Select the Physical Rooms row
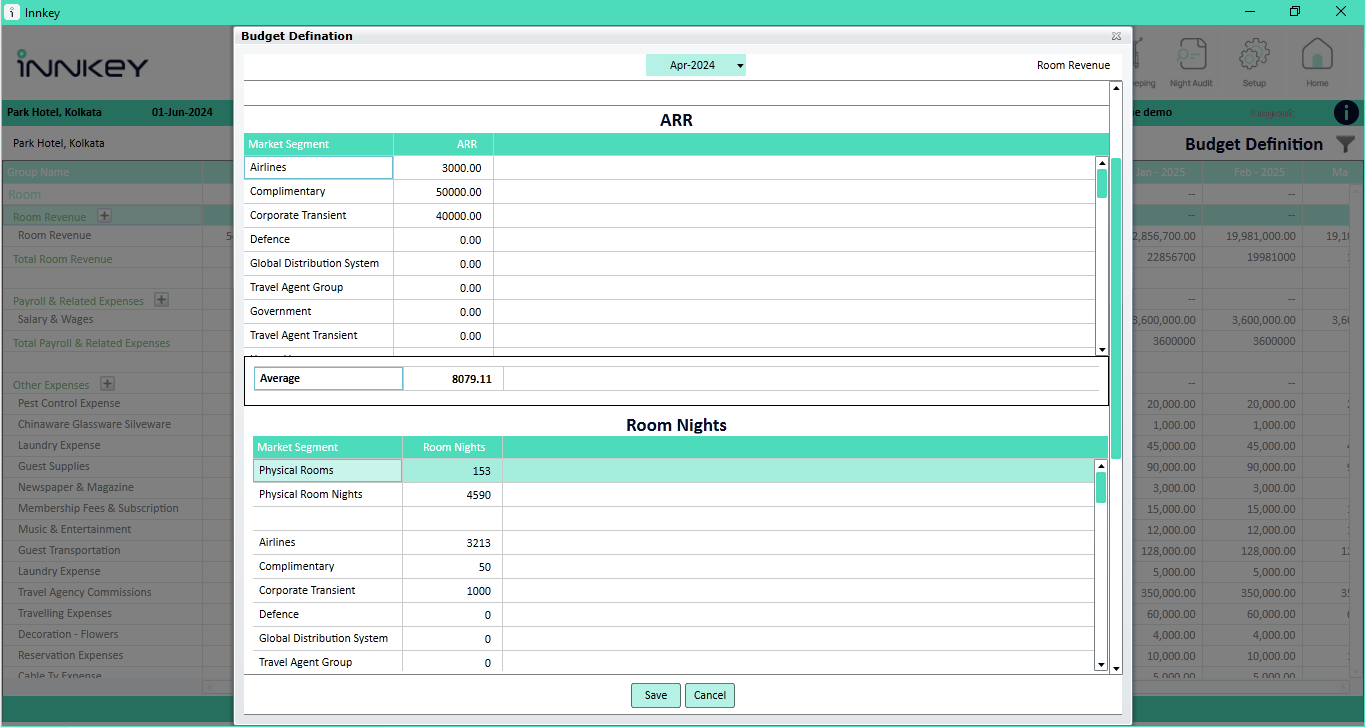Viewport: 1366px width, 728px height. click(673, 471)
